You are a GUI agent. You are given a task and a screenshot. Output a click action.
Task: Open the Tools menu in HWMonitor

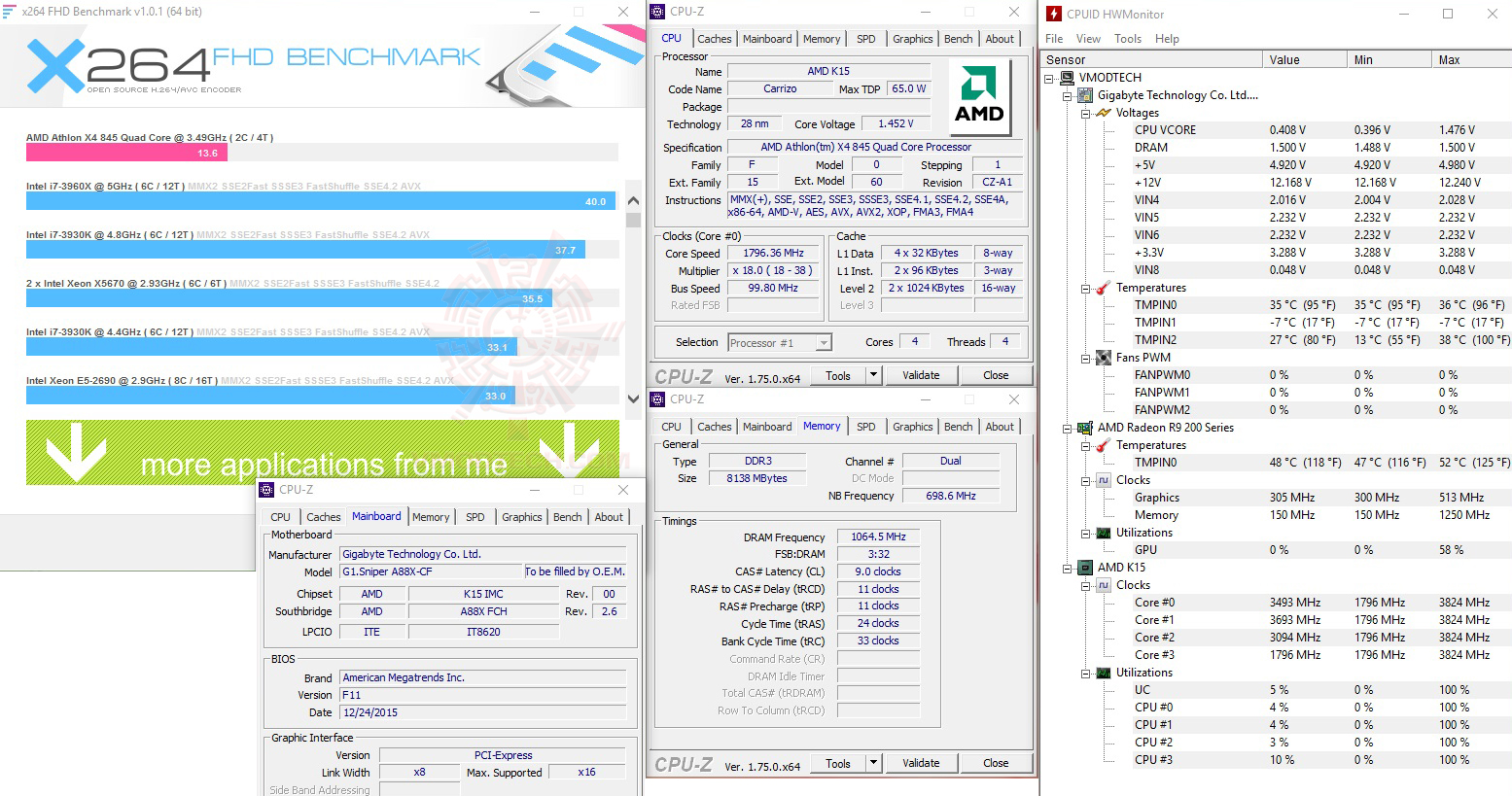tap(1128, 39)
